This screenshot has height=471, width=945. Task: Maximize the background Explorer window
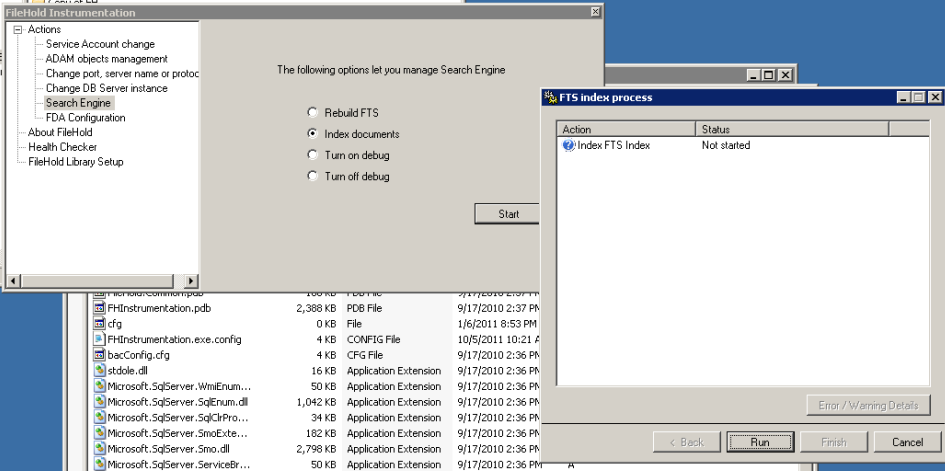click(x=768, y=75)
